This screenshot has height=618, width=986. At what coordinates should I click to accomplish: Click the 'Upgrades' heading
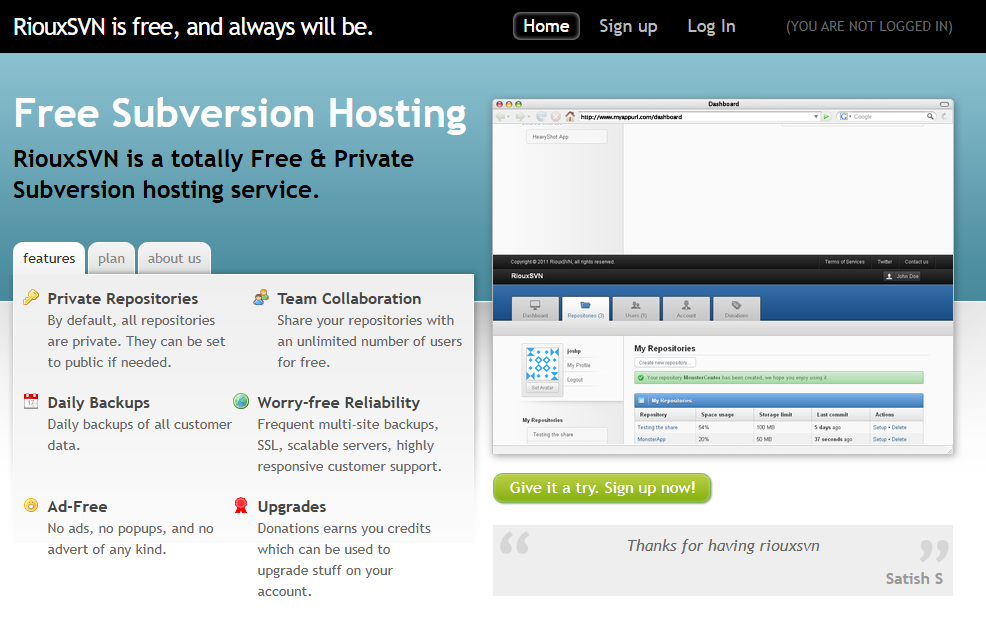click(x=292, y=507)
